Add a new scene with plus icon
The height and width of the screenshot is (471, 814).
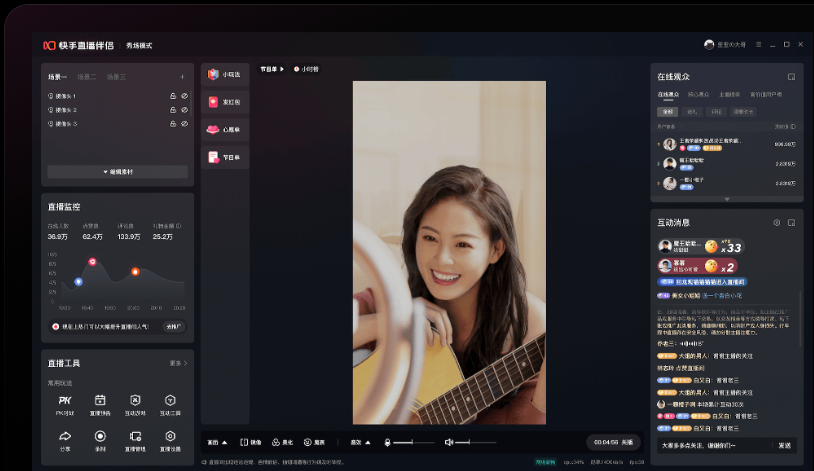[182, 77]
